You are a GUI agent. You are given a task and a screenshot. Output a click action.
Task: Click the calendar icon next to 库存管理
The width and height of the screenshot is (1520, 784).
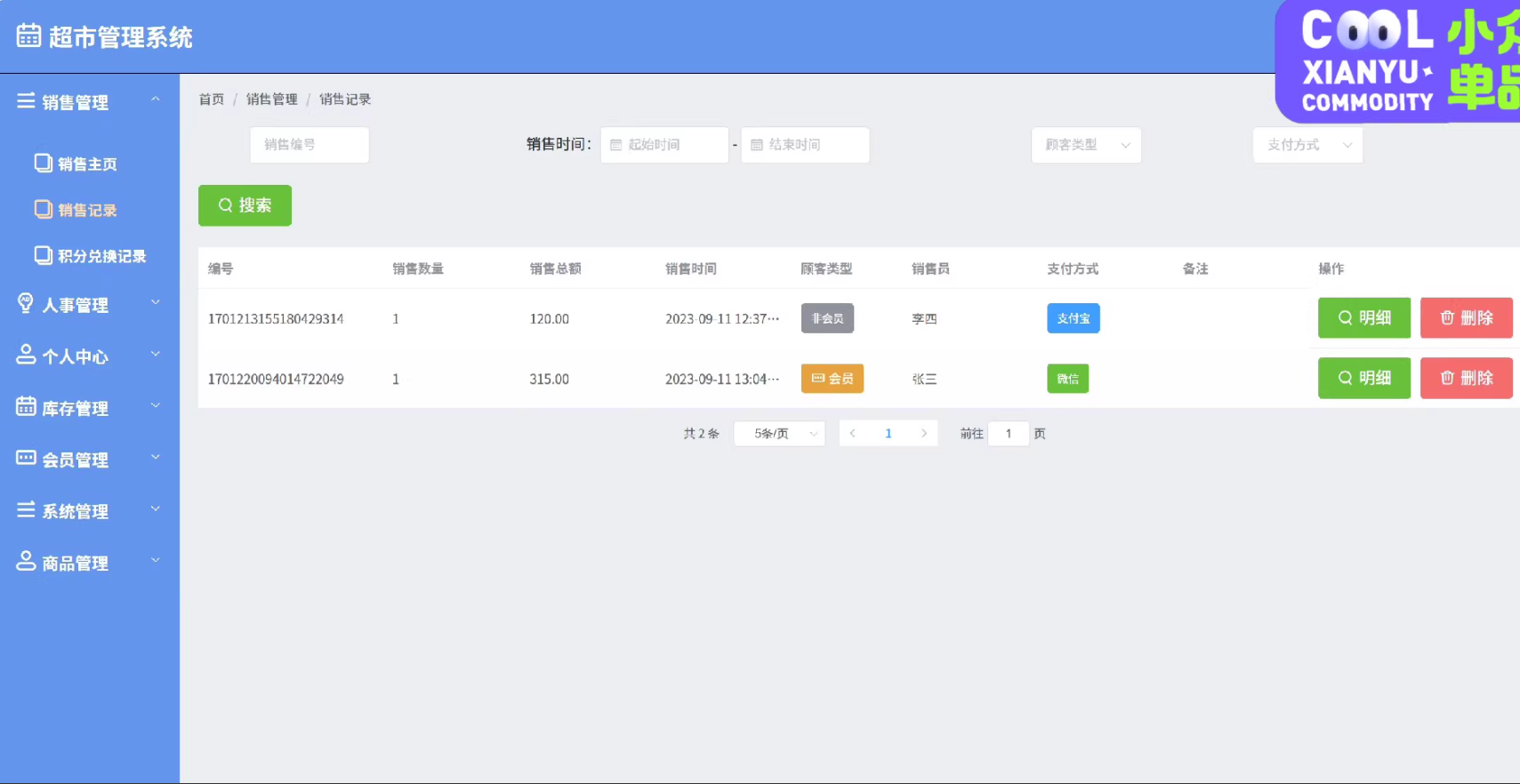tap(26, 407)
